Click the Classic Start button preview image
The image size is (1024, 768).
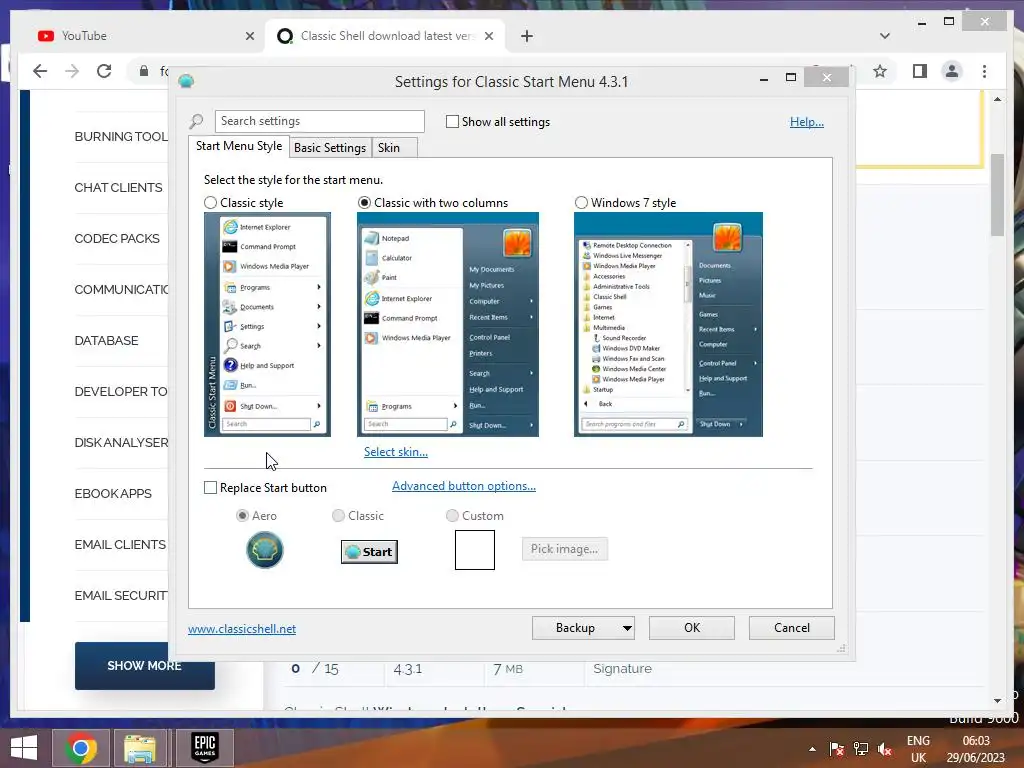tap(369, 552)
